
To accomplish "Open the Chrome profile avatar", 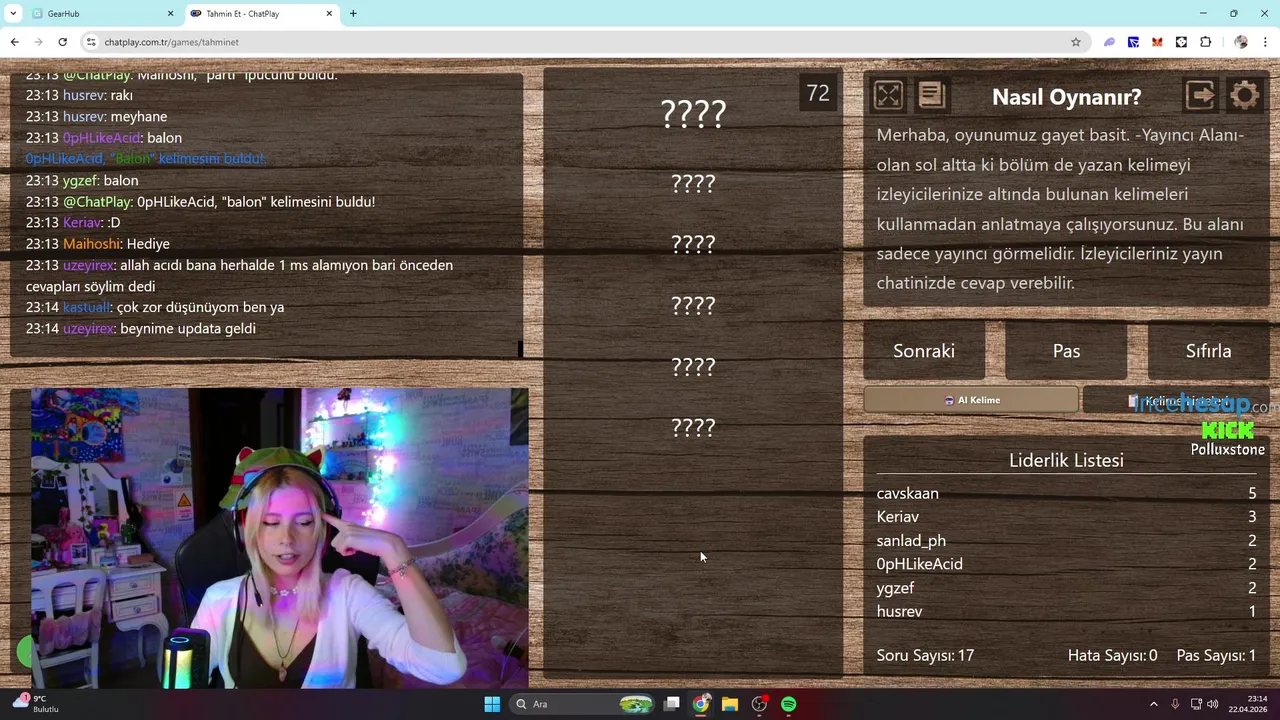I will click(1241, 42).
